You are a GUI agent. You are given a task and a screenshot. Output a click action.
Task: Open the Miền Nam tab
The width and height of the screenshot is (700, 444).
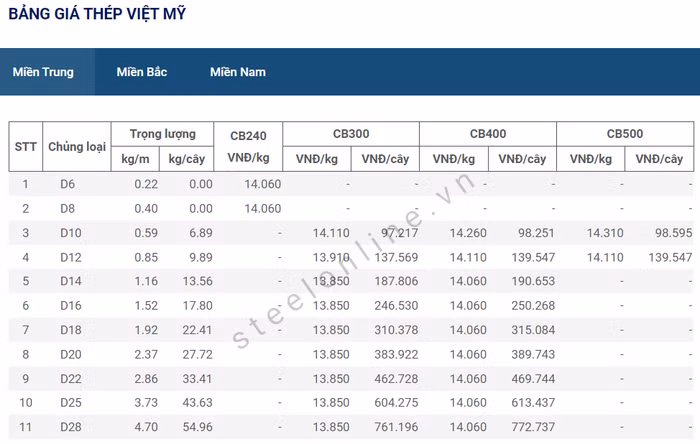tap(237, 72)
